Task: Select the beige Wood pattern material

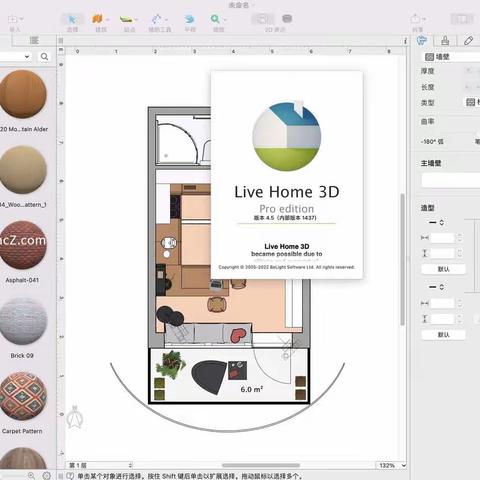Action: click(x=23, y=170)
